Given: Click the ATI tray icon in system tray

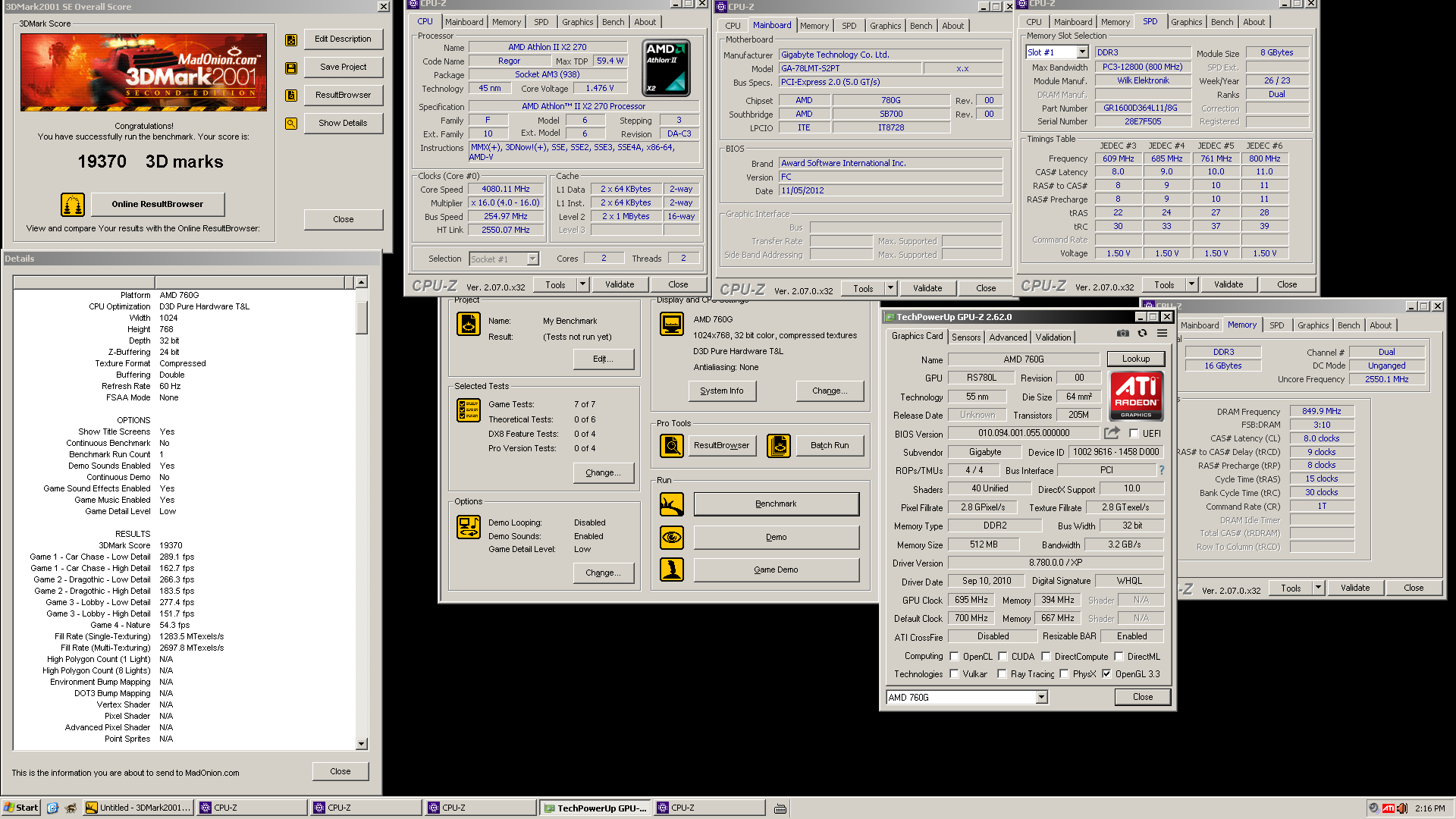Looking at the screenshot, I should pos(1389,808).
